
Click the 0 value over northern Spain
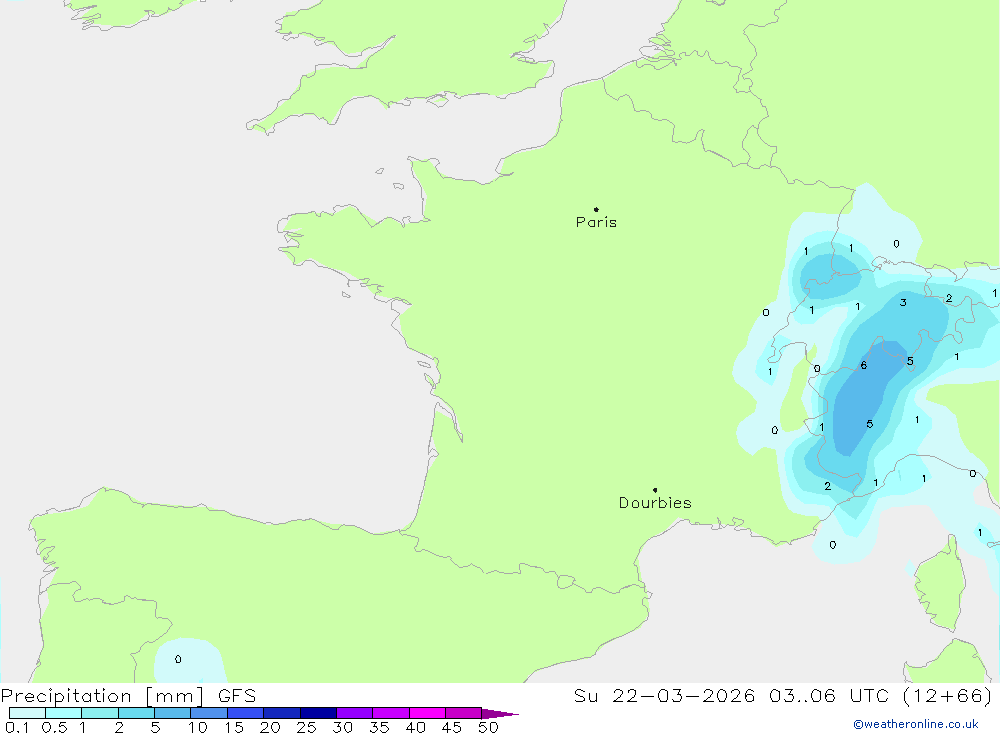[178, 659]
